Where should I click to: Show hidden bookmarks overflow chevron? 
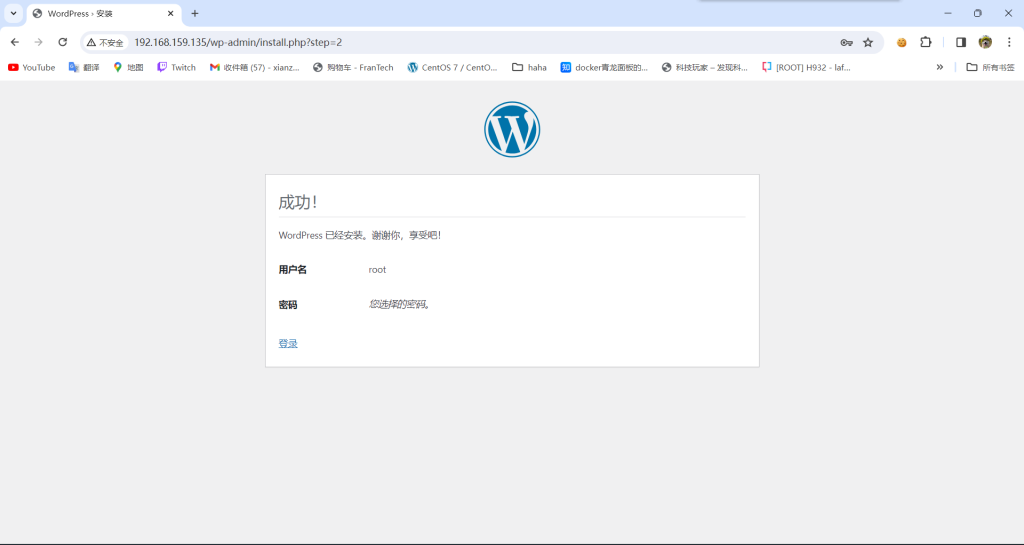coord(940,67)
